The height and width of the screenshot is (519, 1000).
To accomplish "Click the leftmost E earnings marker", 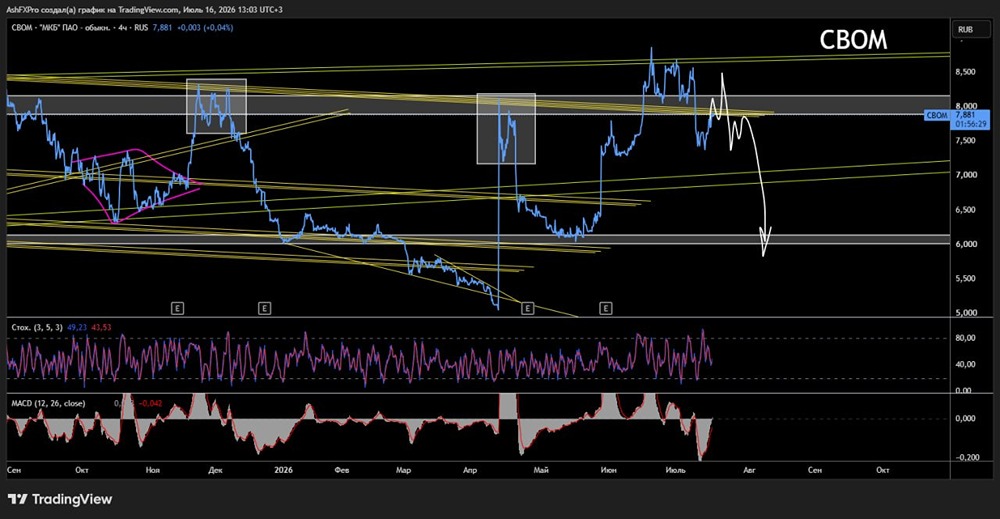I will (x=177, y=309).
